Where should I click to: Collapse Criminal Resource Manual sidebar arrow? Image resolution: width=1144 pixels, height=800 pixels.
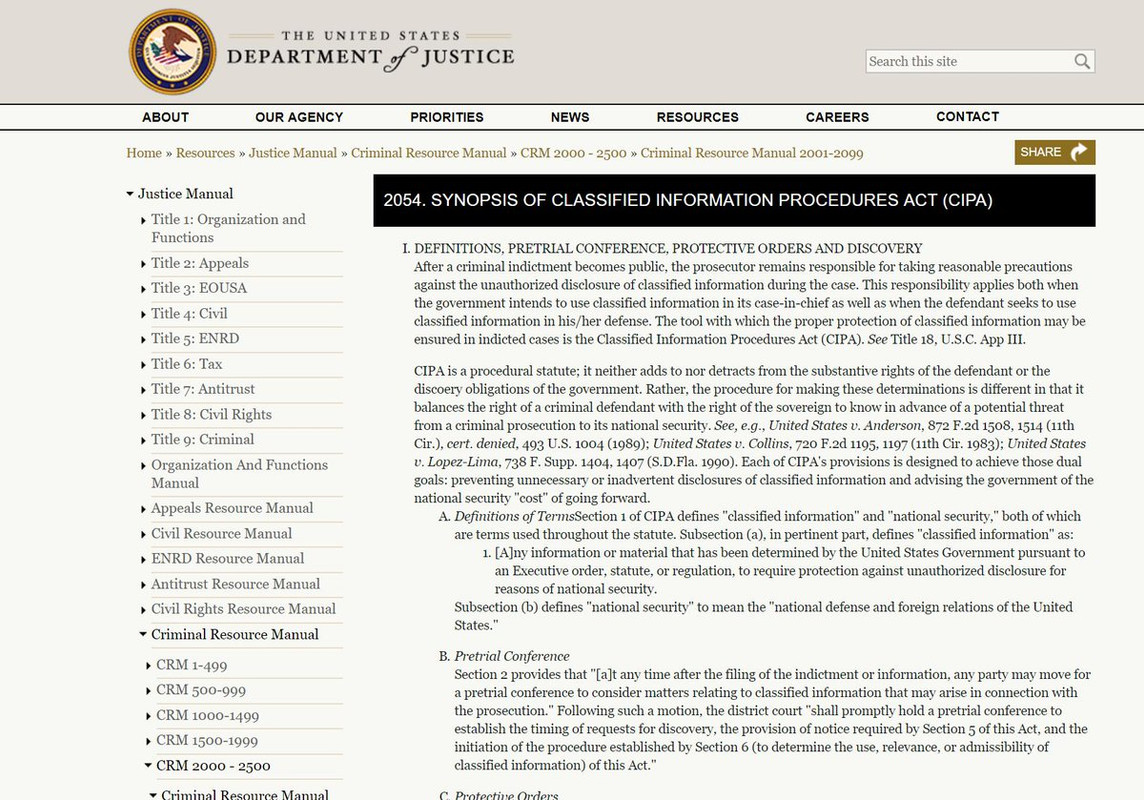click(143, 634)
